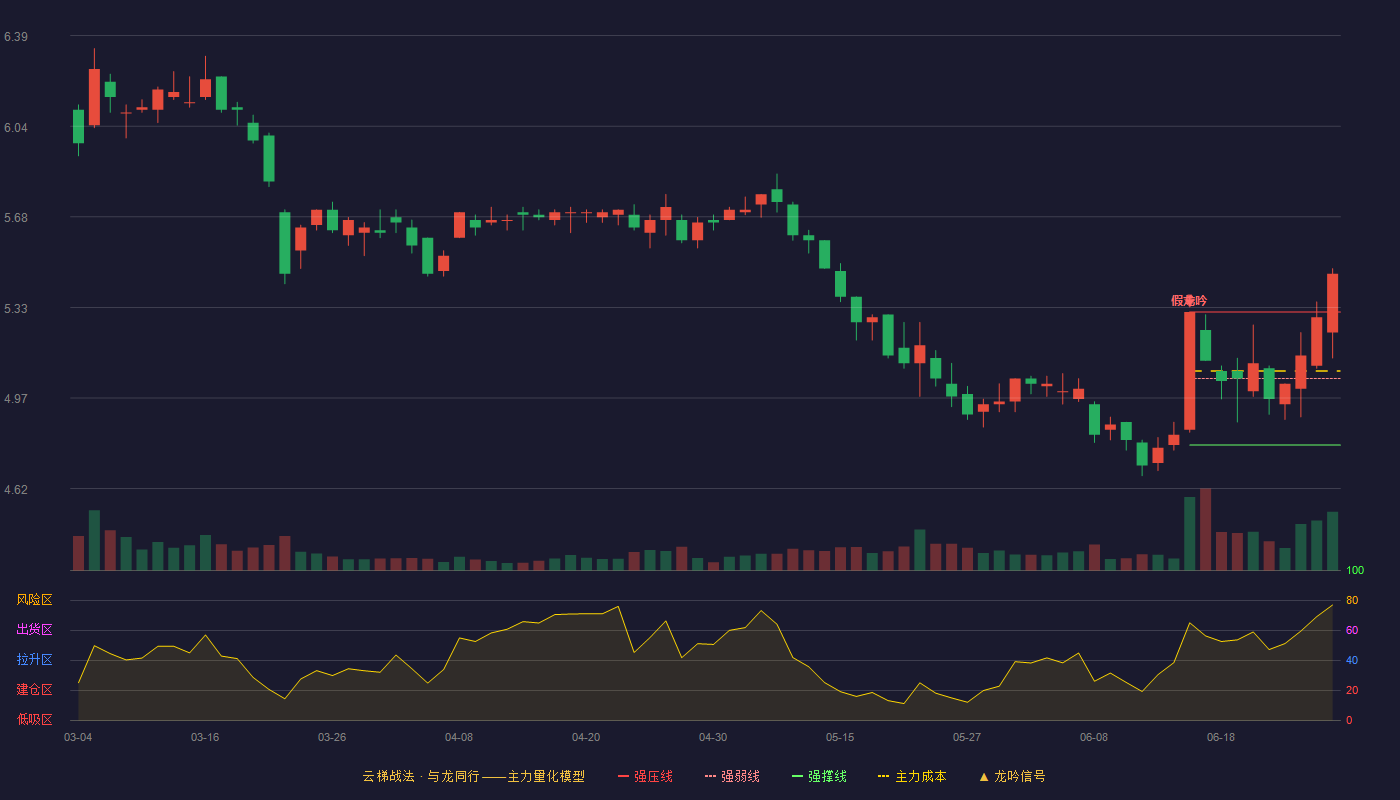This screenshot has height=800, width=1400.
Task: Click the red 强压线 resistance line on chart
Action: (x=1265, y=312)
